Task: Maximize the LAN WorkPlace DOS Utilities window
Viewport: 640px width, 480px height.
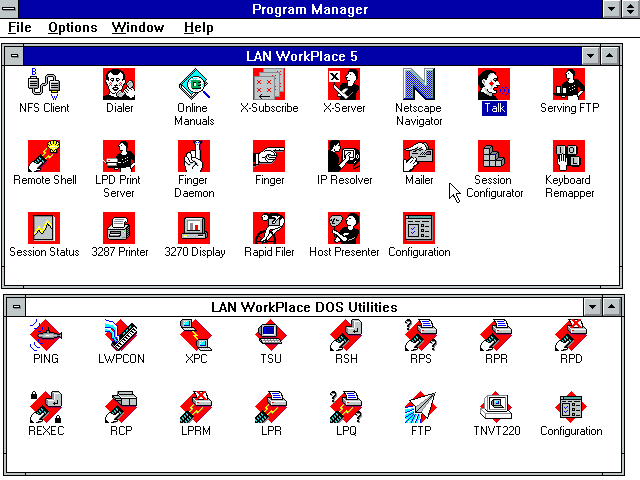Action: [x=611, y=307]
